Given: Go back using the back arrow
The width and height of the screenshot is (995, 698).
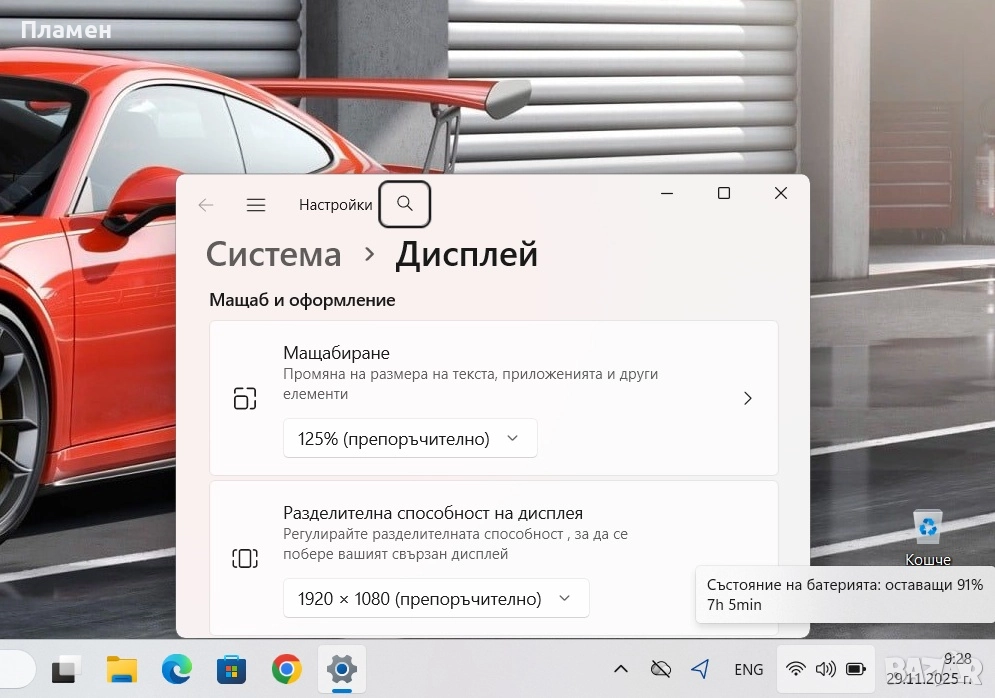Looking at the screenshot, I should [206, 205].
